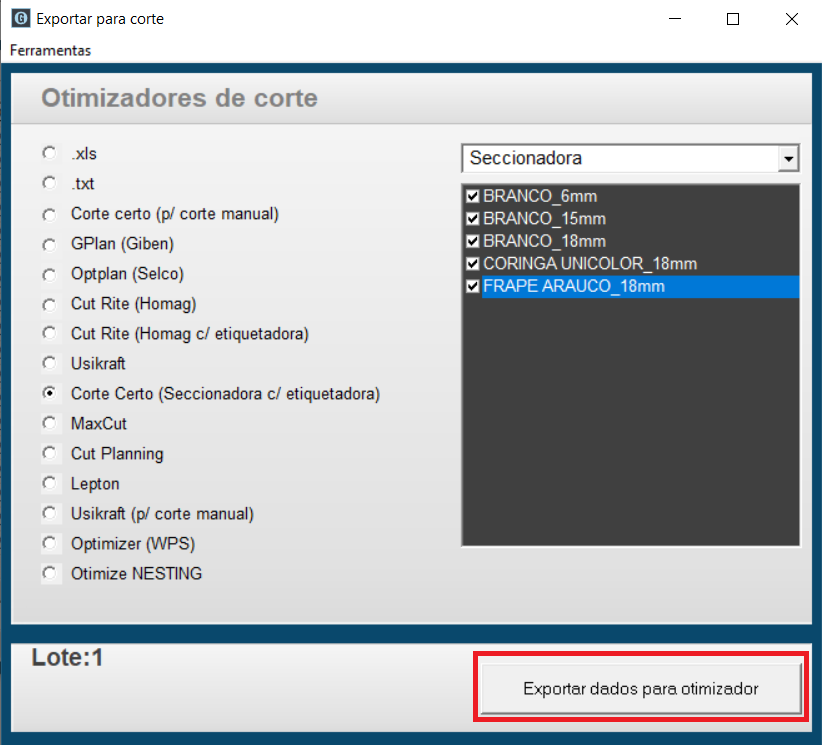Select the CORINGA UNICOLOR_18mm row text
The image size is (822, 745).
590,264
